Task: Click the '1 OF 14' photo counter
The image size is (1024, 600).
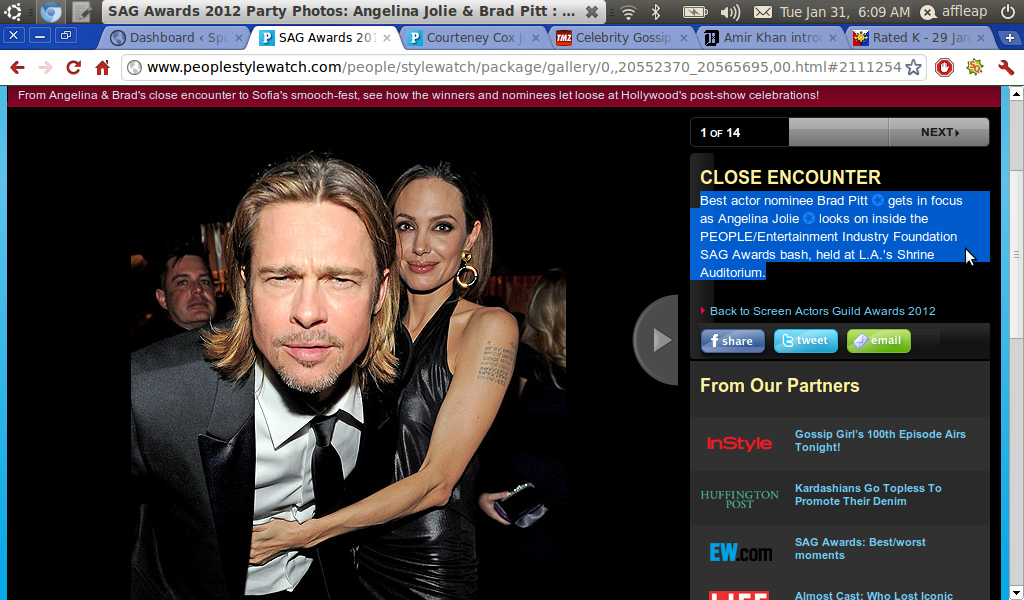Action: pos(720,133)
